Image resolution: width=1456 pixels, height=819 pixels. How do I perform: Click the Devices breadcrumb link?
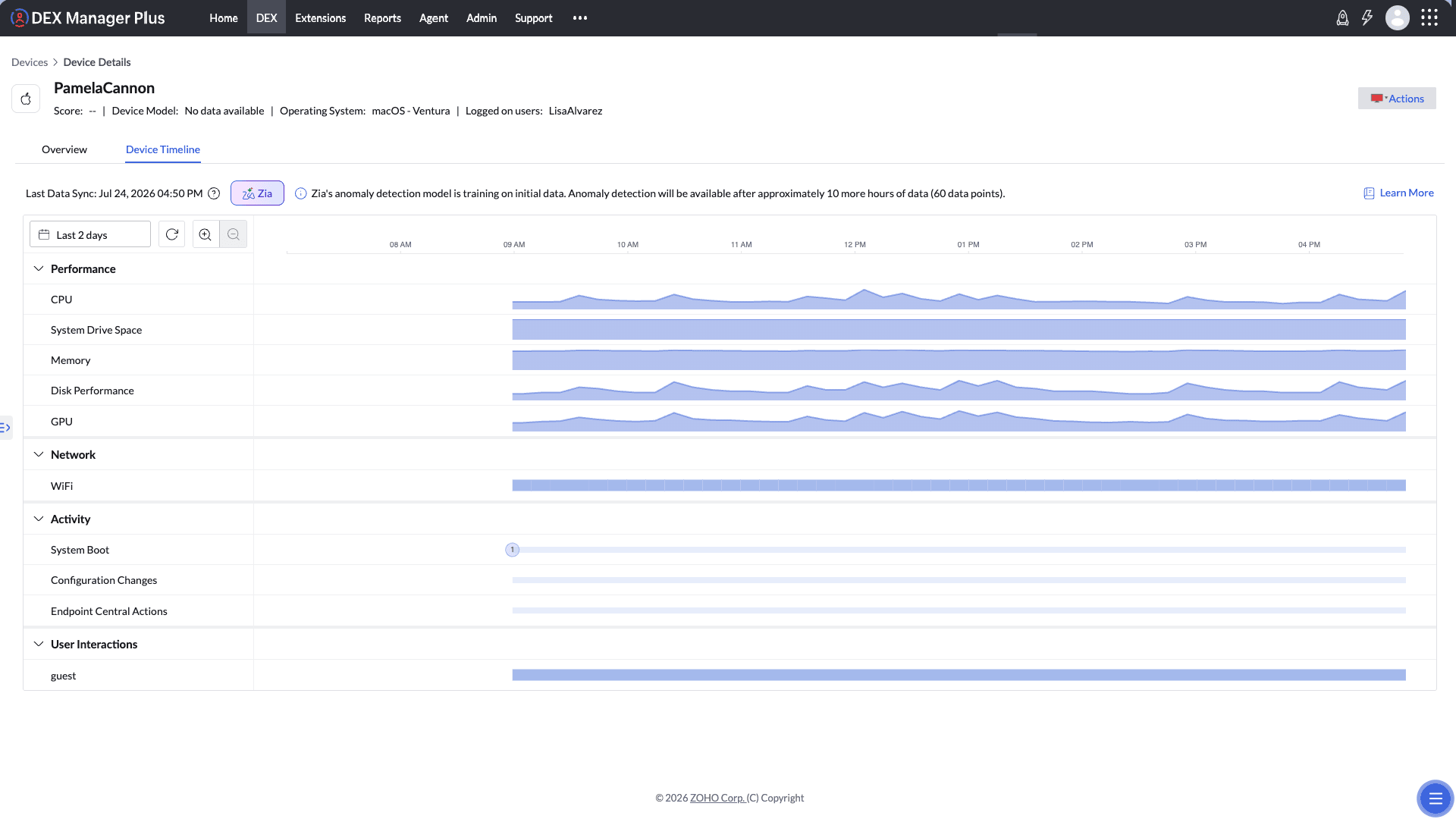coord(30,62)
